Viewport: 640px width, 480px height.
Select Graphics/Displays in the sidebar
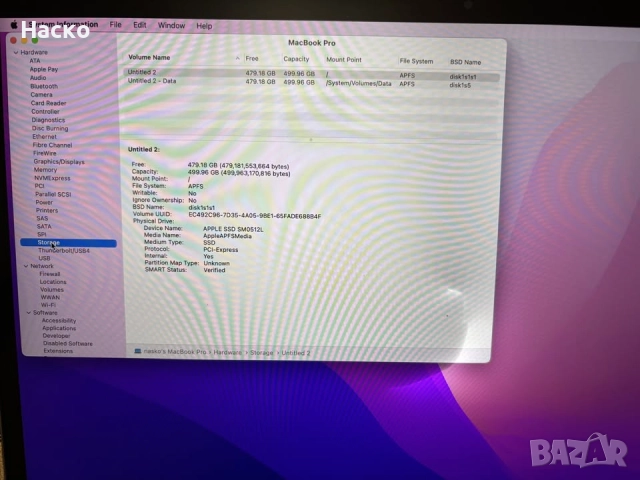click(59, 162)
